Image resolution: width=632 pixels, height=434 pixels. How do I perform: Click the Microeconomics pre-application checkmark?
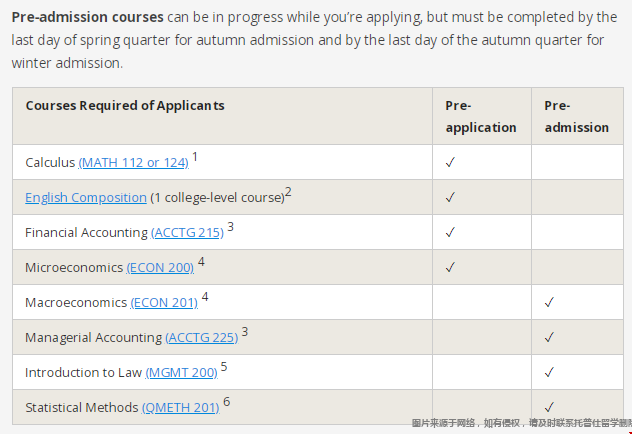(x=450, y=267)
